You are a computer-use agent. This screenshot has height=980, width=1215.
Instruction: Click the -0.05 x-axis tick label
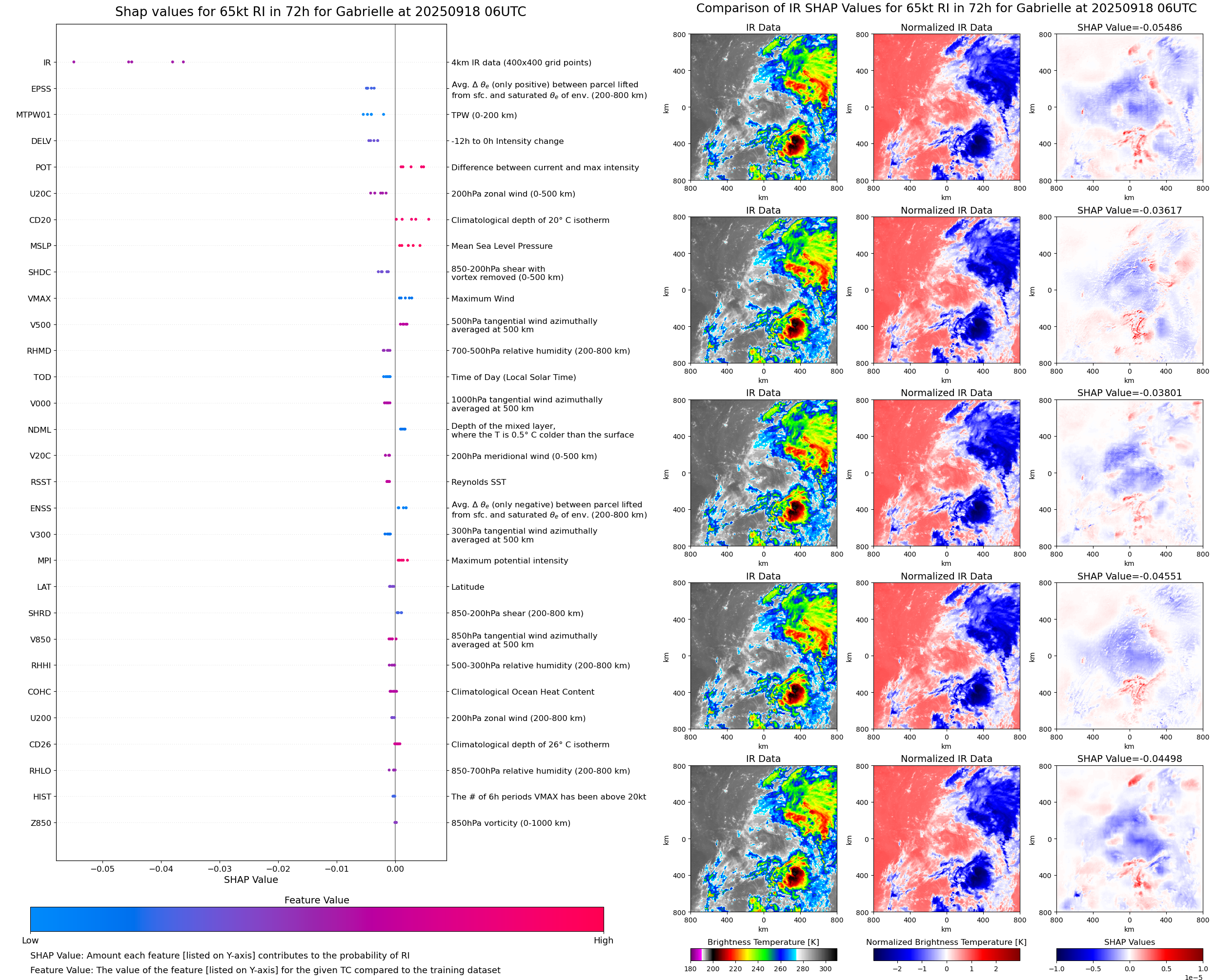pyautogui.click(x=102, y=868)
